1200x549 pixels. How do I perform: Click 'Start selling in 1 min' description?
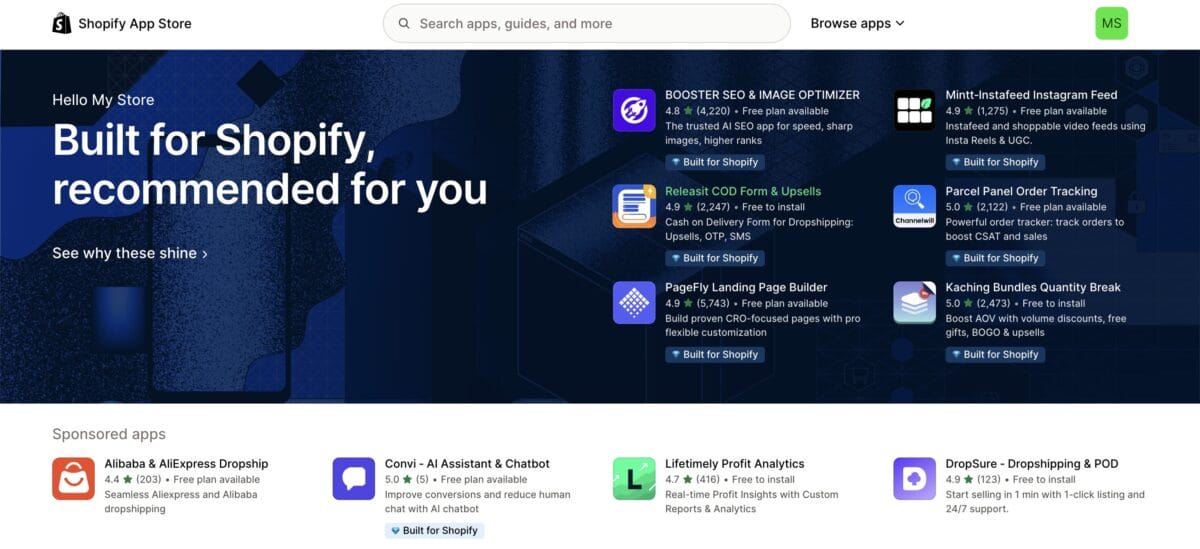[1045, 502]
